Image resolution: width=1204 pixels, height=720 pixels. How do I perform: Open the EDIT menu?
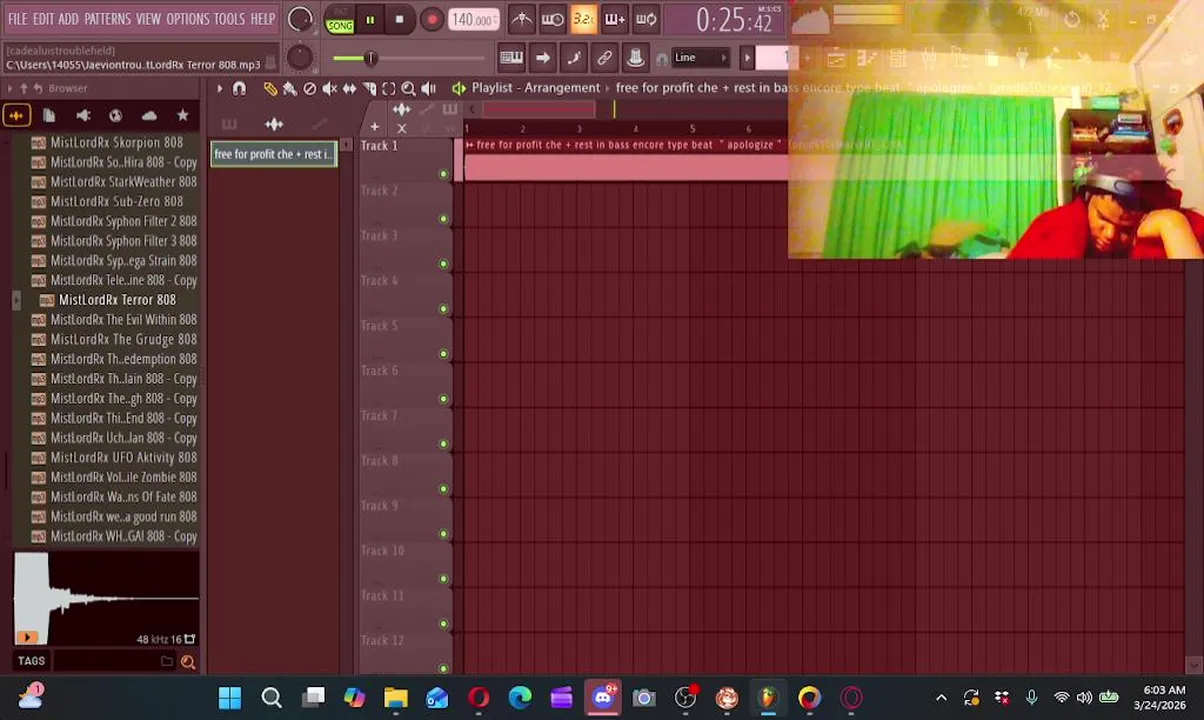pyautogui.click(x=43, y=19)
